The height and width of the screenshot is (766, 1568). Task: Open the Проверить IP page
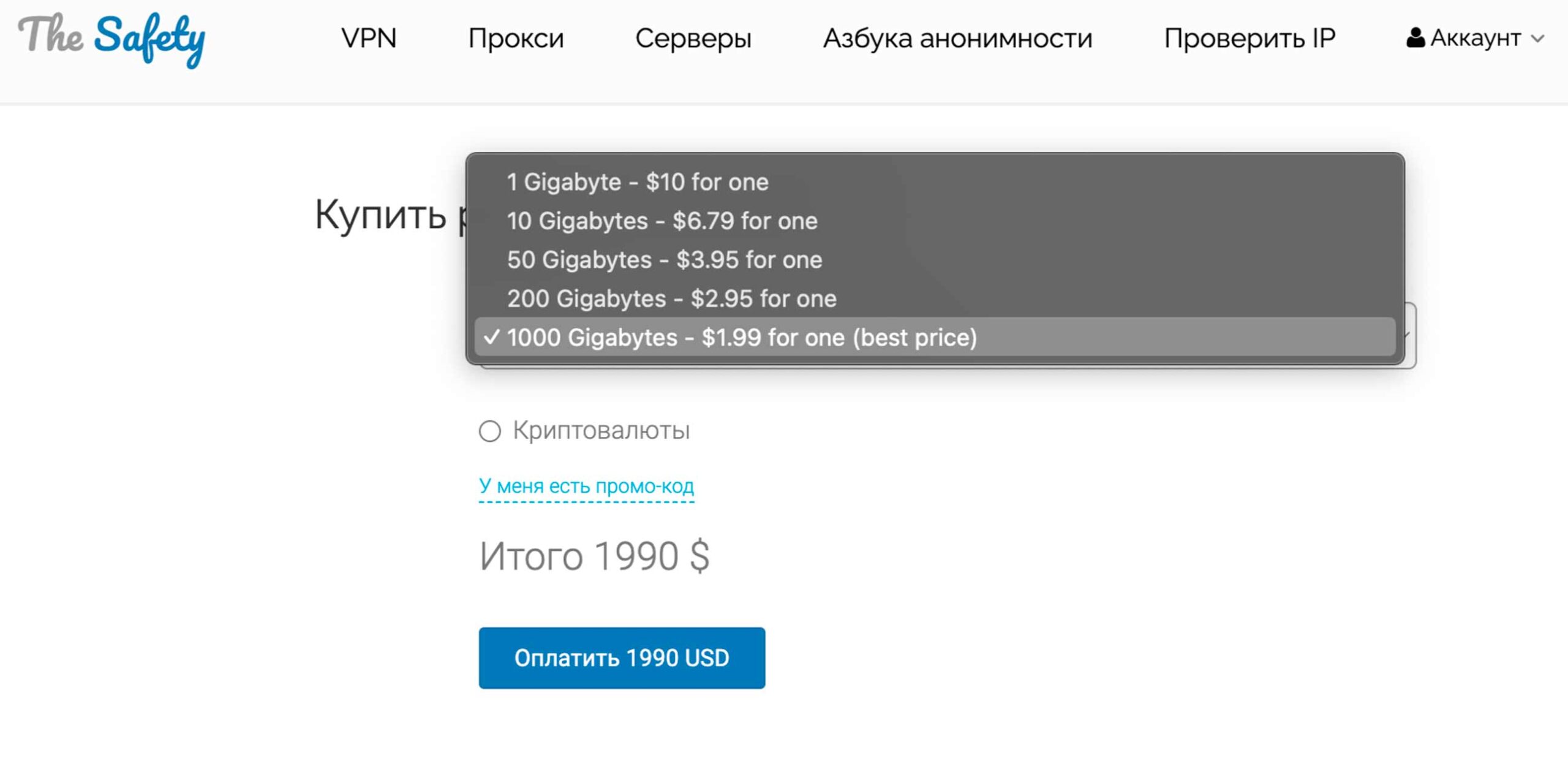pos(1249,39)
